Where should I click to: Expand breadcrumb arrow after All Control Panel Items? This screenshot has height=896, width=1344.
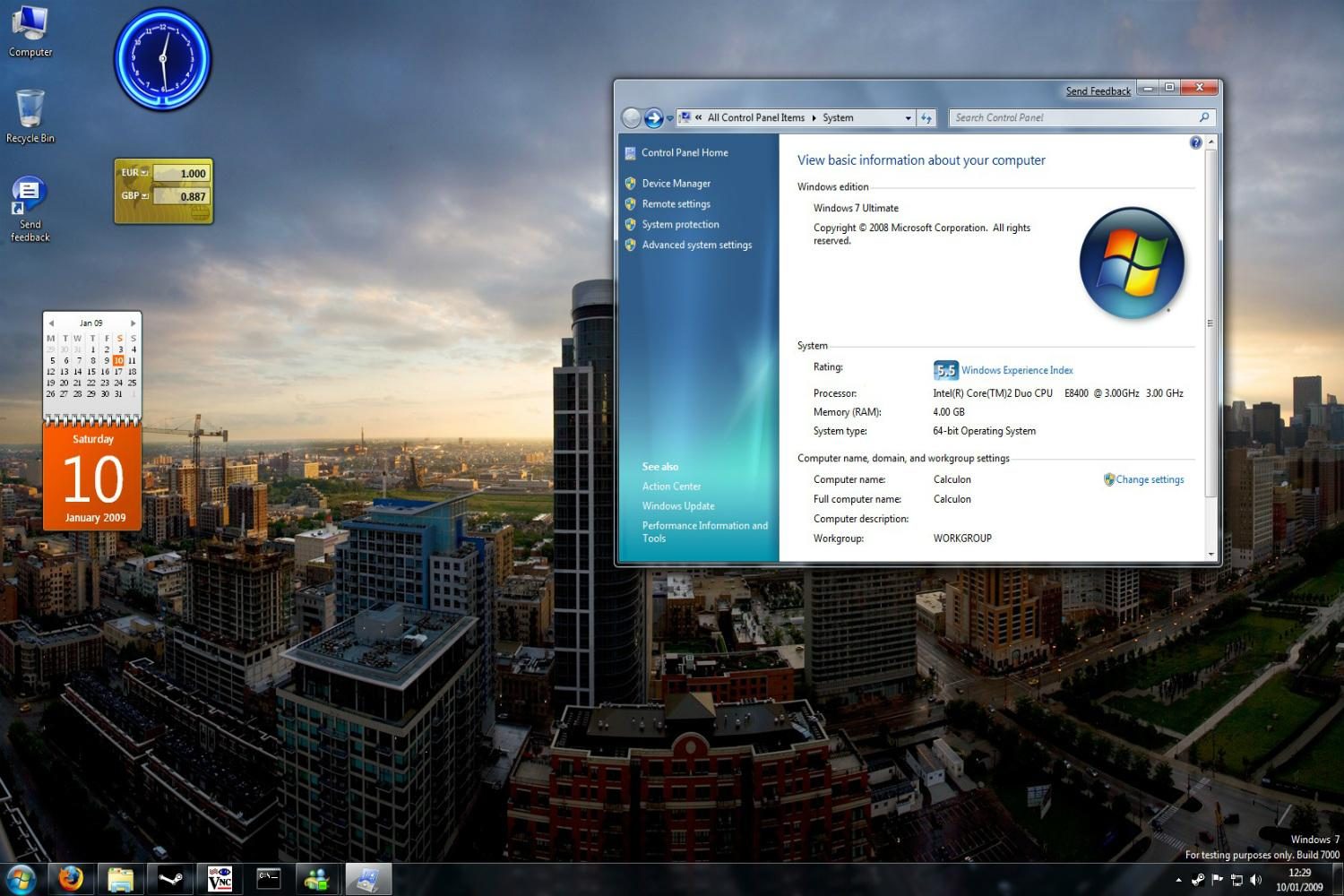[x=814, y=117]
